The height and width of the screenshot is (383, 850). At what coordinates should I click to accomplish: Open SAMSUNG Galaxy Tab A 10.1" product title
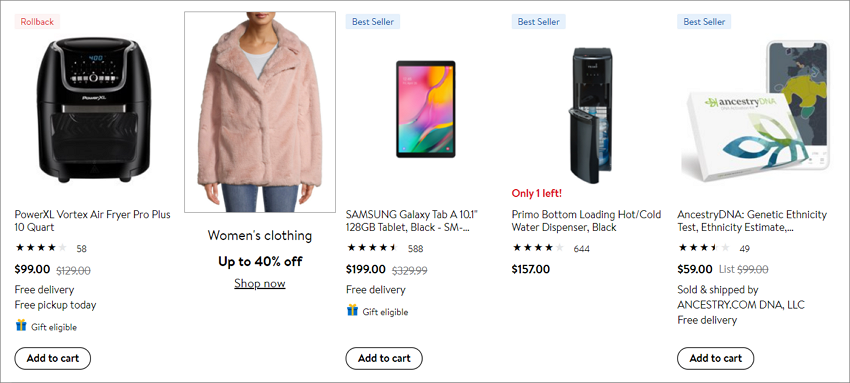[413, 221]
